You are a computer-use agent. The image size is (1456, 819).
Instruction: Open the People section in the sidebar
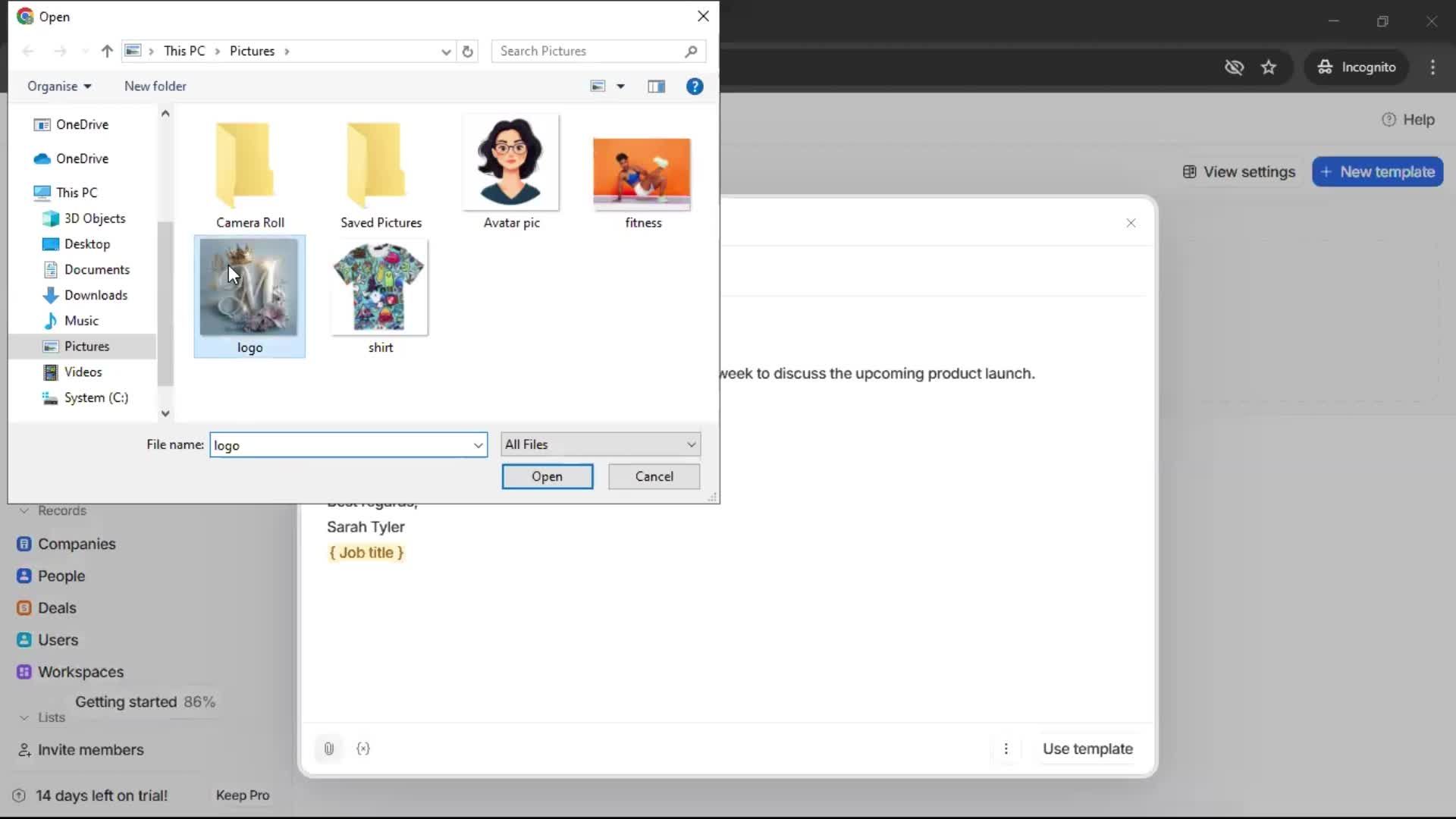point(61,575)
